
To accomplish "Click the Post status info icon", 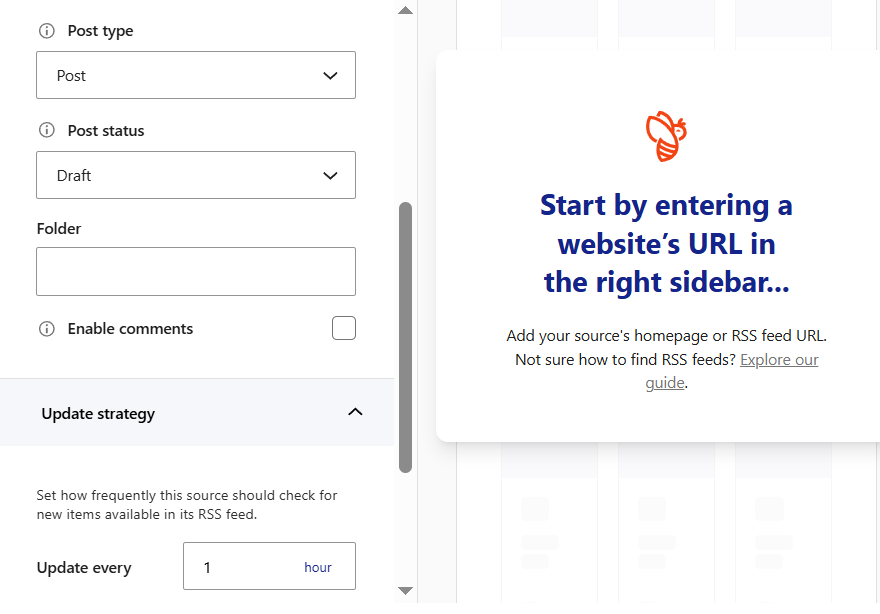I will (46, 130).
